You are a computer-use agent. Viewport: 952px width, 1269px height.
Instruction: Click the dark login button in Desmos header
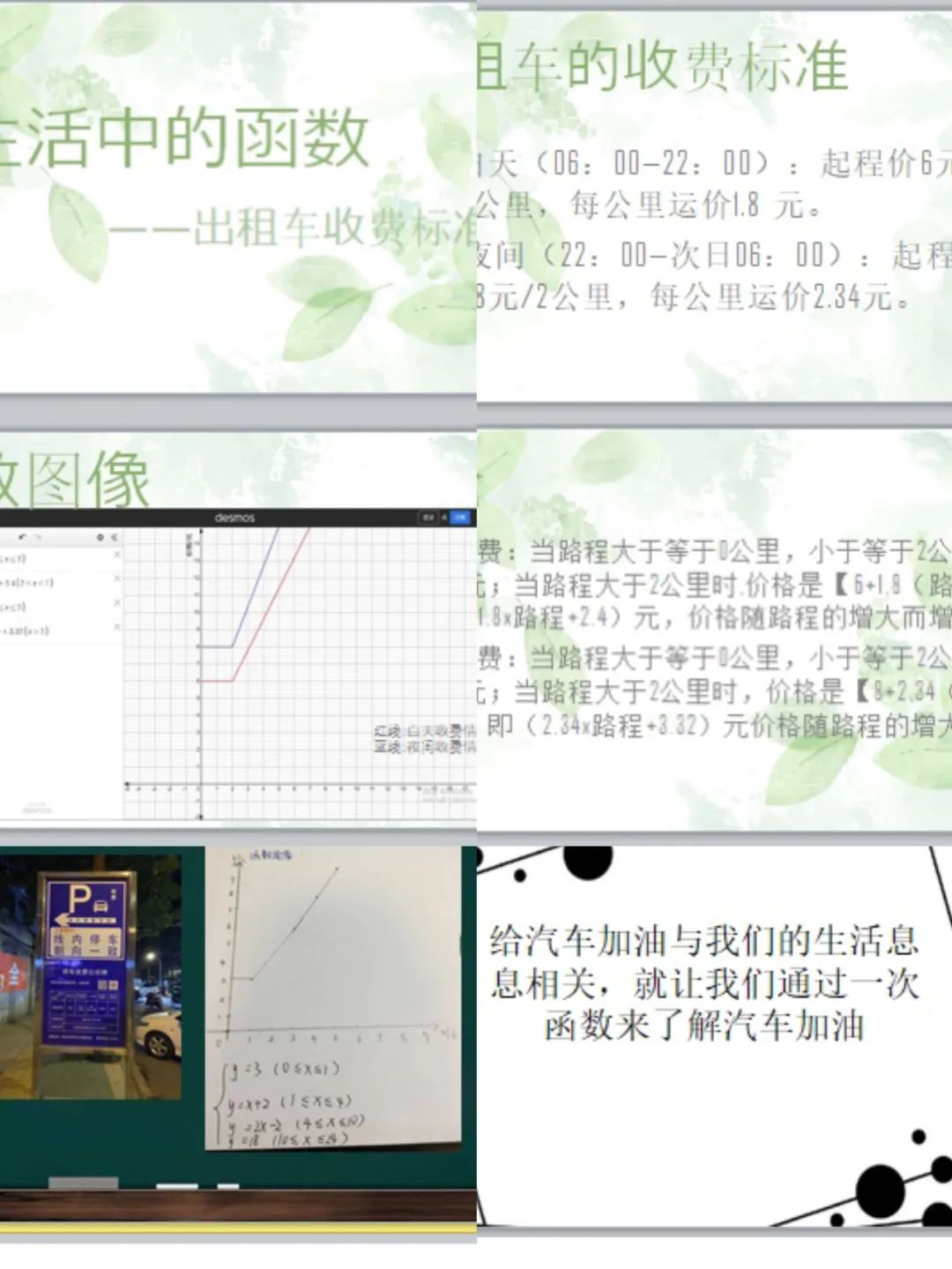428,518
